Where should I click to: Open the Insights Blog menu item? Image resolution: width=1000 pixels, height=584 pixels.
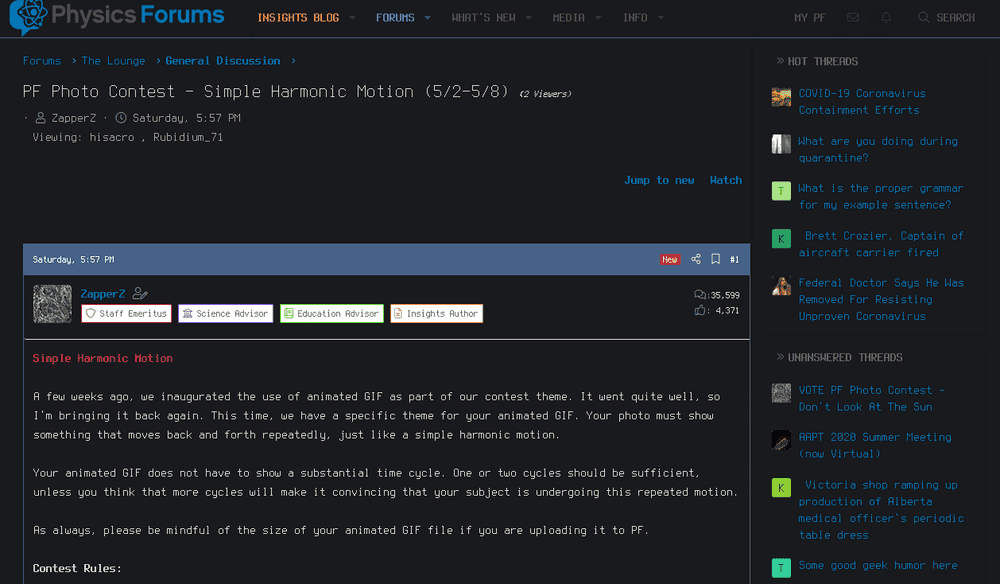298,18
